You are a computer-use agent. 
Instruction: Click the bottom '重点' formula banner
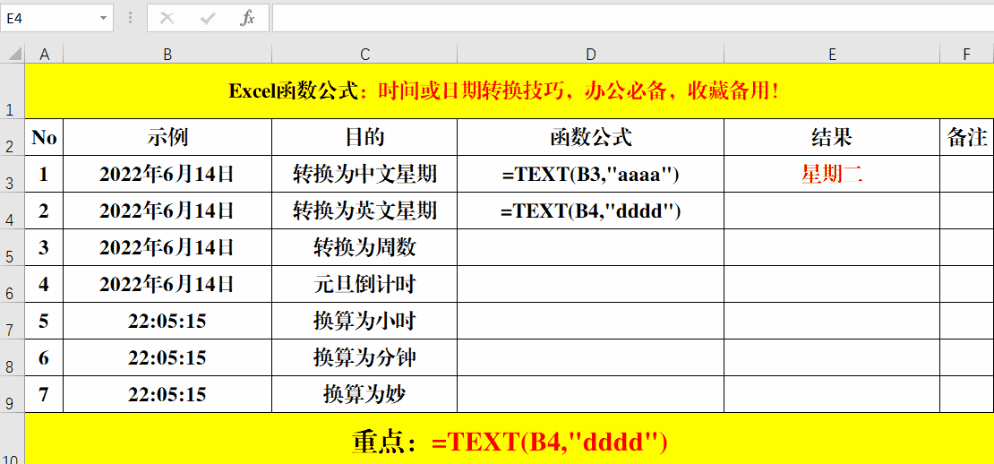pyautogui.click(x=509, y=439)
